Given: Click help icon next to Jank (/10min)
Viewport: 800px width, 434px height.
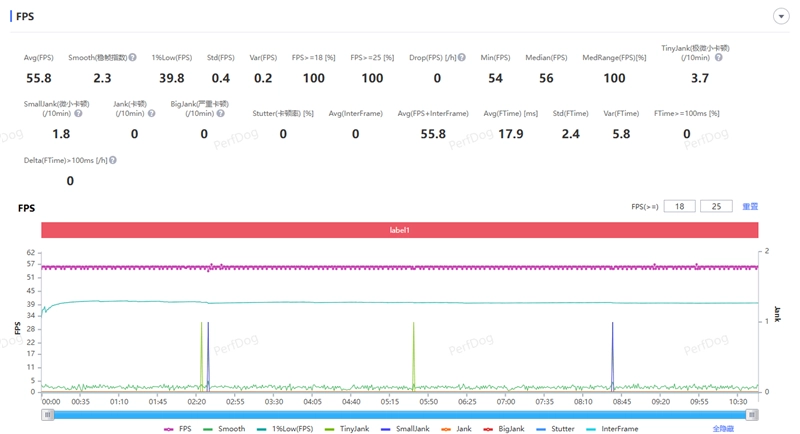Looking at the screenshot, I should [151, 114].
